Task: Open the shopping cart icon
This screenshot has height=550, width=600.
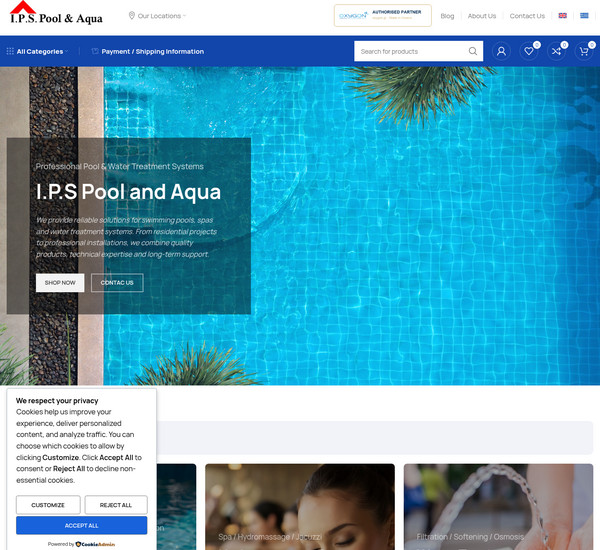Action: 584,51
